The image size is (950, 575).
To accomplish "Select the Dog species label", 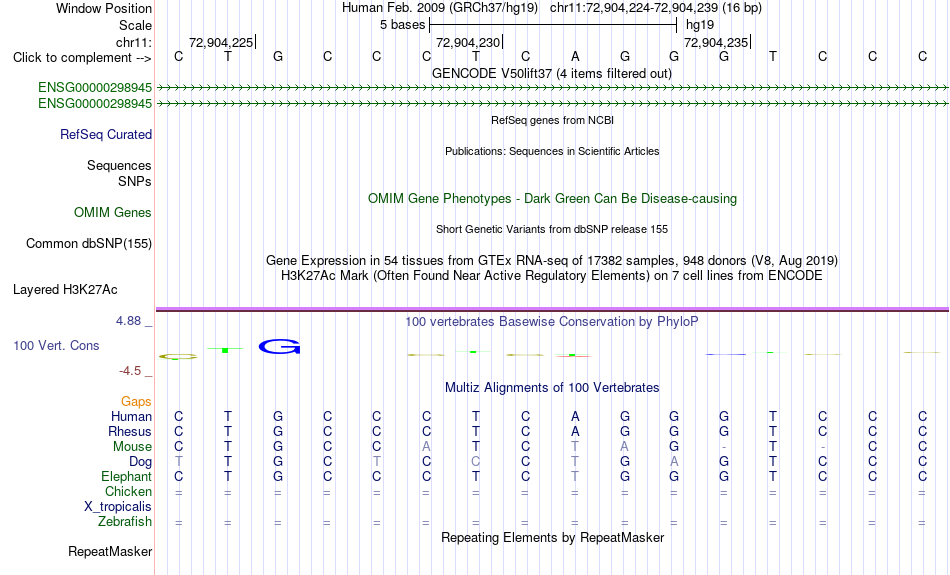I will [x=140, y=462].
